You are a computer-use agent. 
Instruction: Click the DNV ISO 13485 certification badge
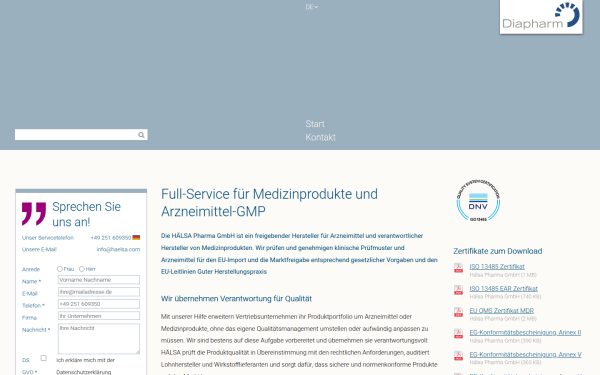tap(478, 201)
